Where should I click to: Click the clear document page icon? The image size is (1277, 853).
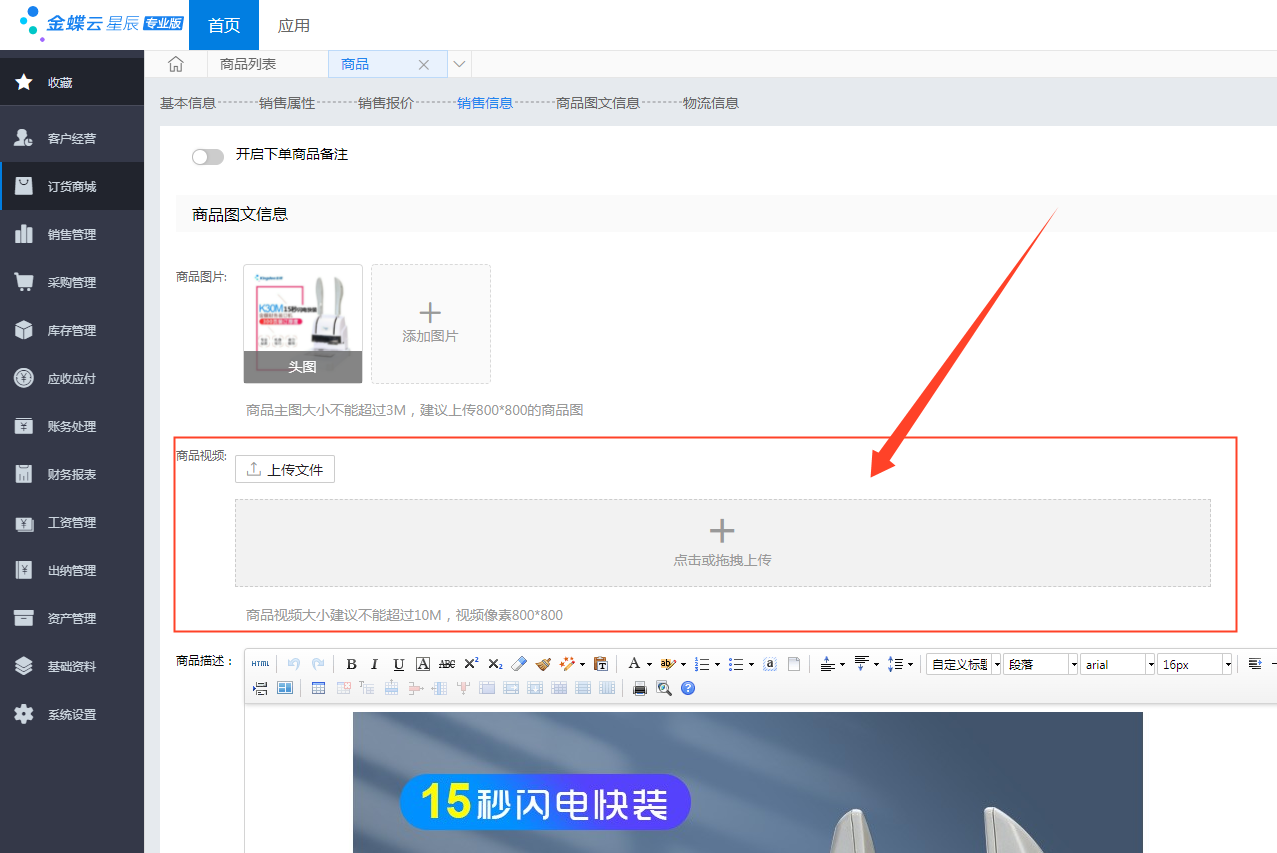coord(794,664)
